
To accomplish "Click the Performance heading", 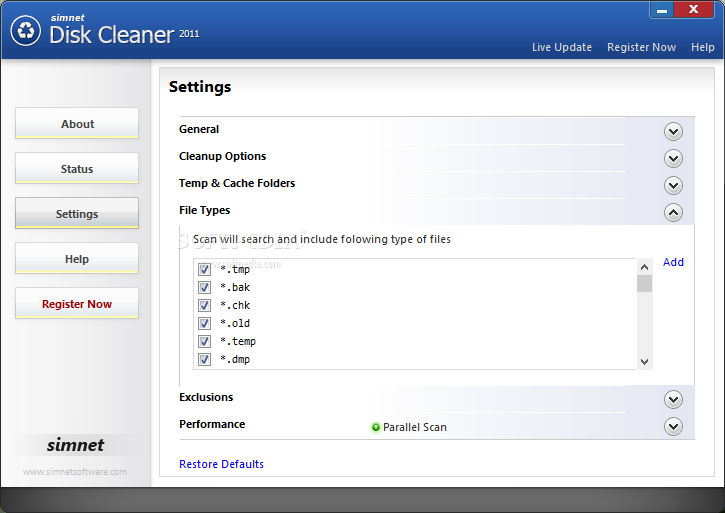I will (212, 424).
